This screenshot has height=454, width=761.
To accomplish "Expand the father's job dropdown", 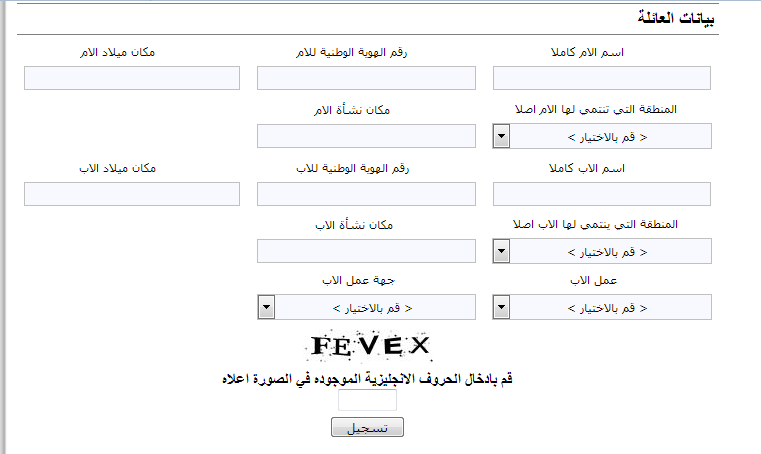I will (602, 307).
